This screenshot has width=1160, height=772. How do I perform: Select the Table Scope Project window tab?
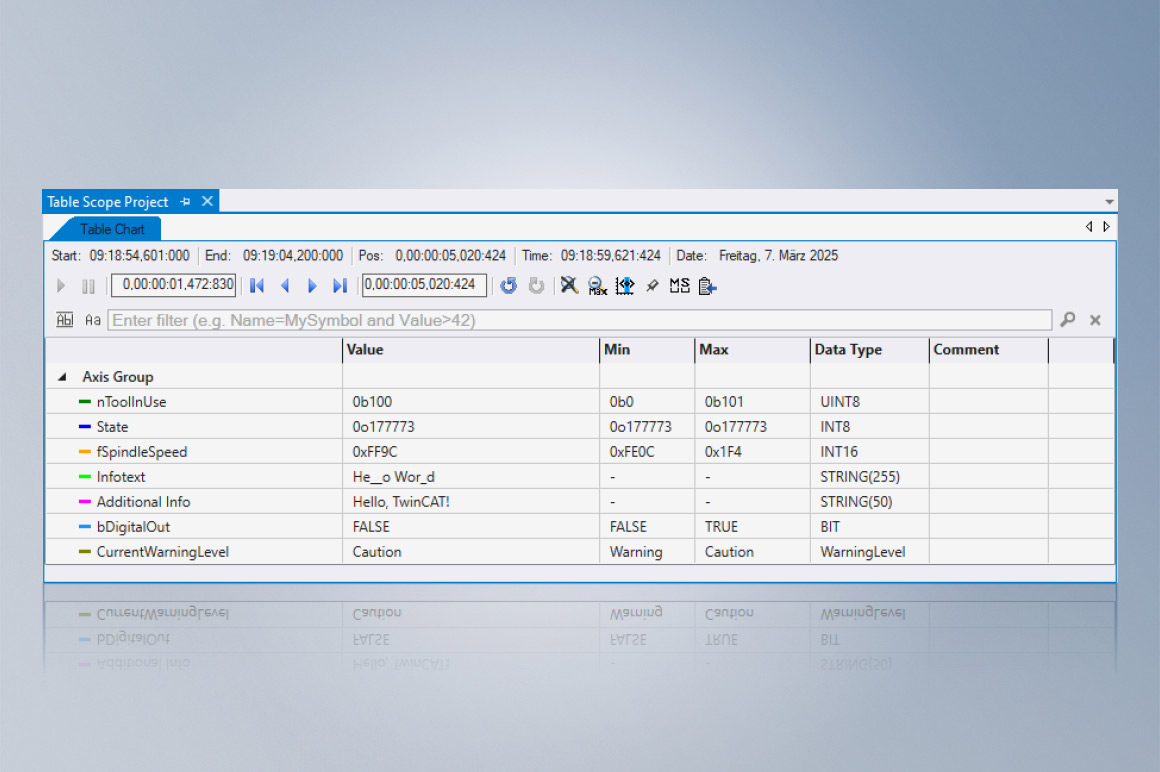point(108,202)
